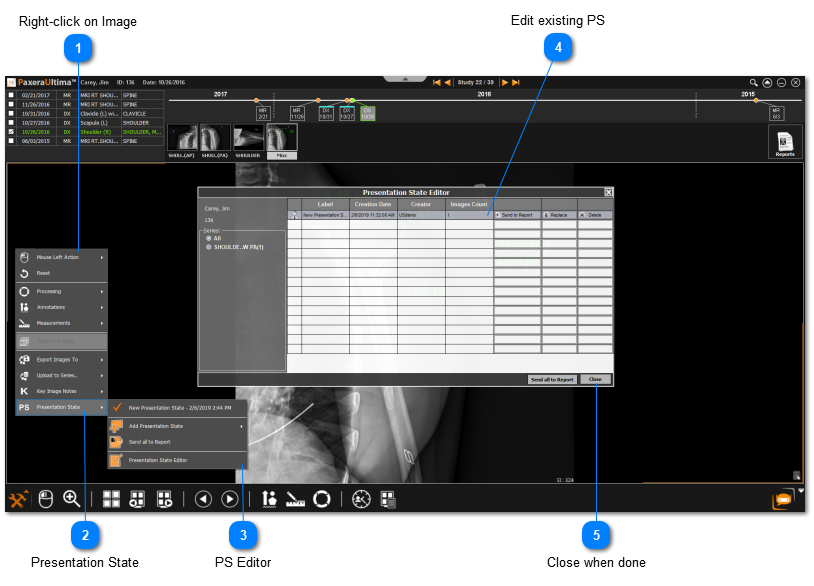Screen dimensions: 814x586
Task: Click the MR 2/21 timeline marker
Action: 262,113
